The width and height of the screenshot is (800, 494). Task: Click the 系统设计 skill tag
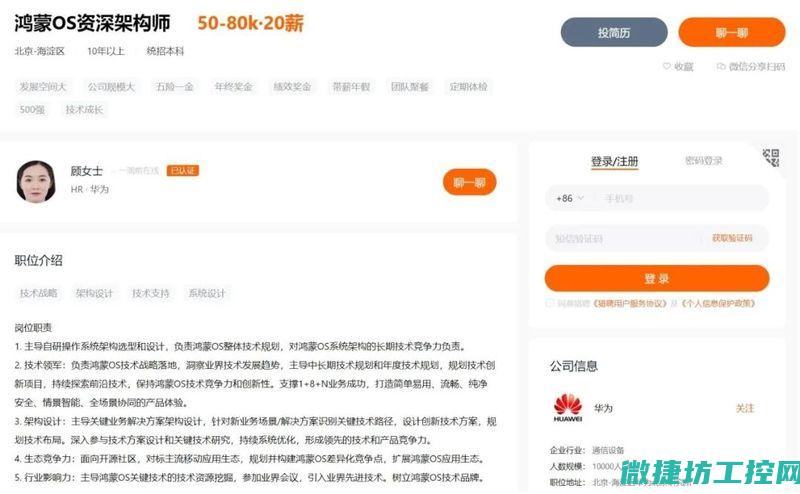(x=207, y=293)
